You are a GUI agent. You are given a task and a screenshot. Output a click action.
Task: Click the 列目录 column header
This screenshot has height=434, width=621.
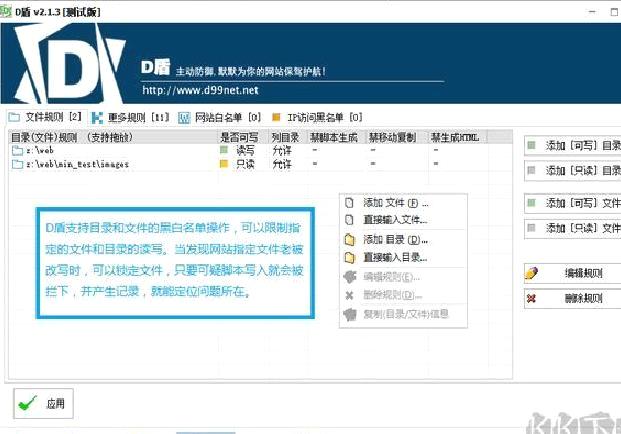pyautogui.click(x=289, y=137)
